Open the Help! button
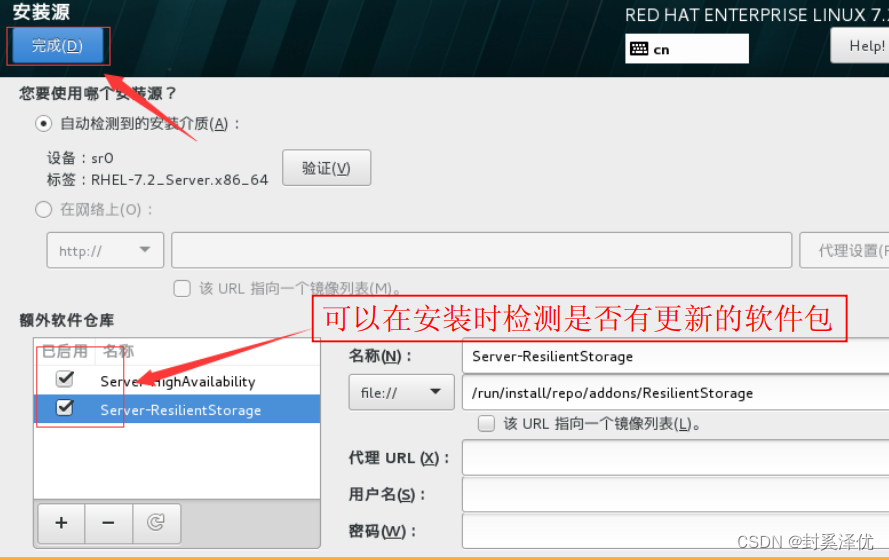Image resolution: width=889 pixels, height=560 pixels. (860, 45)
